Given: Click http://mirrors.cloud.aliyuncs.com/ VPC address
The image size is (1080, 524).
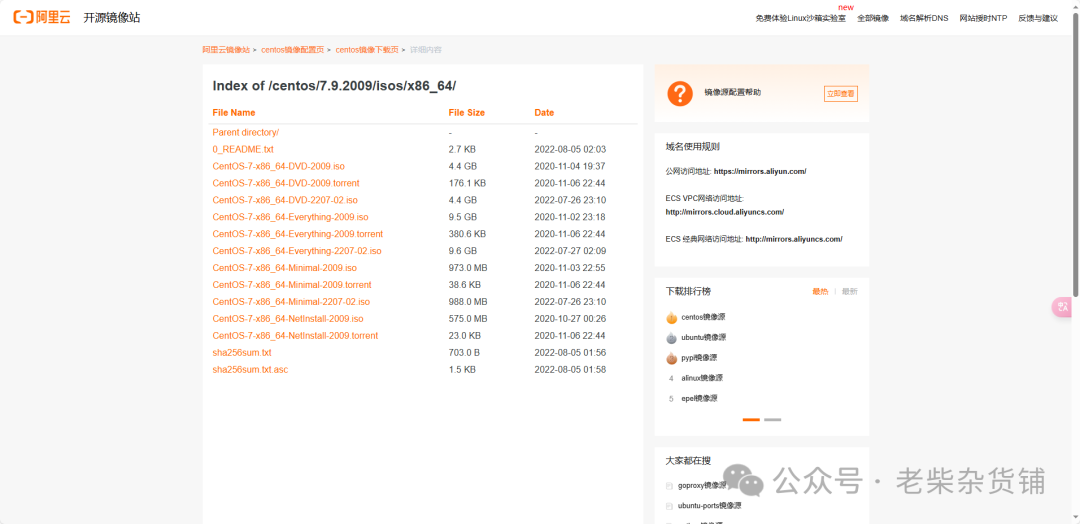Looking at the screenshot, I should click(x=725, y=212).
